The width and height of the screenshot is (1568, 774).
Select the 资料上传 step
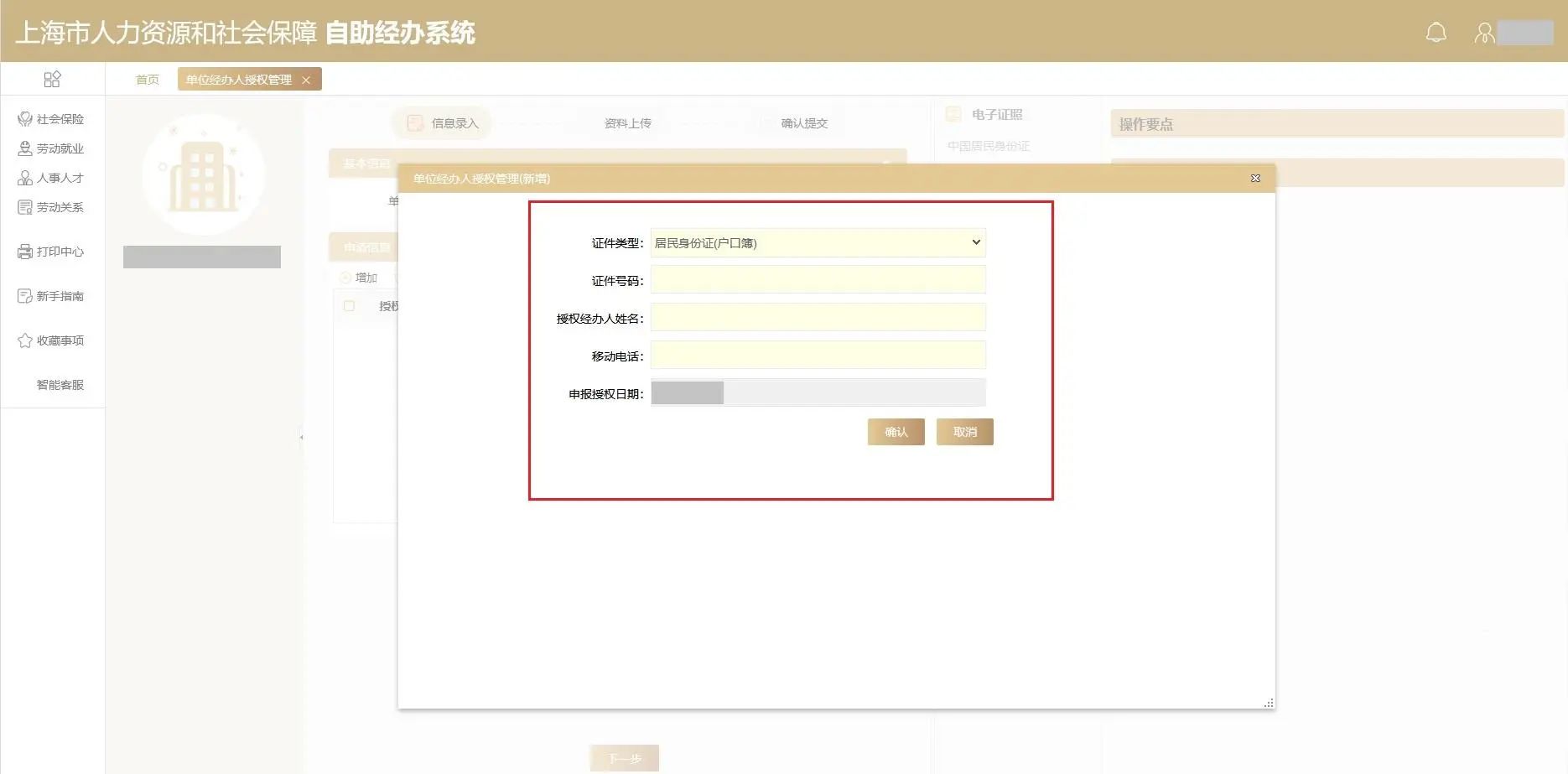coord(627,123)
